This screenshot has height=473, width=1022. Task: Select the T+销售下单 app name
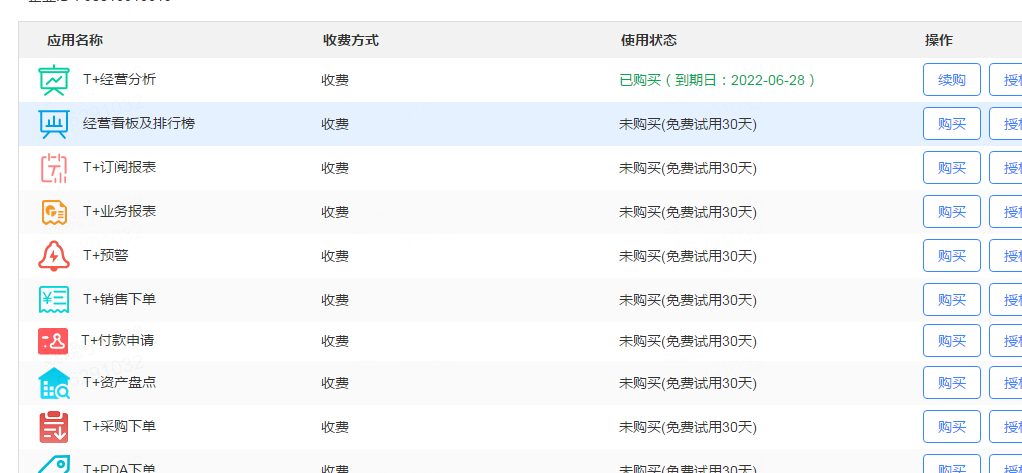(x=119, y=299)
